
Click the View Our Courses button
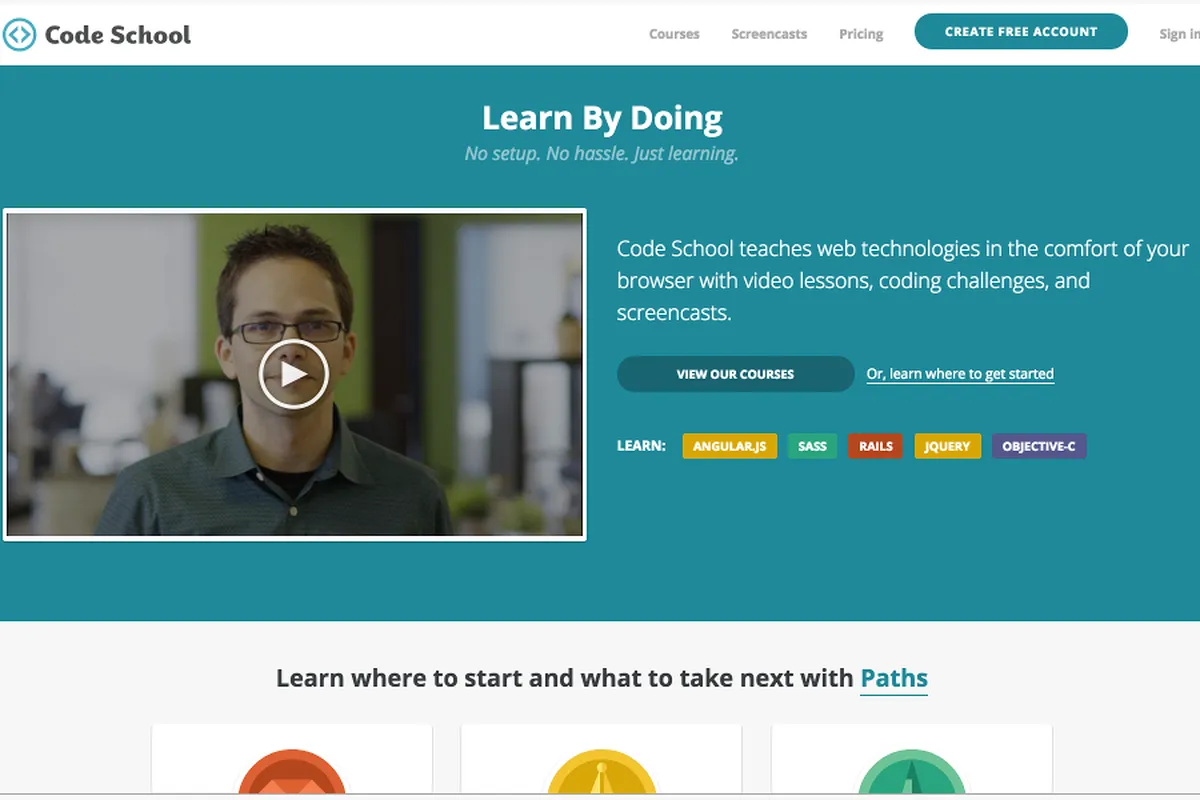(735, 374)
